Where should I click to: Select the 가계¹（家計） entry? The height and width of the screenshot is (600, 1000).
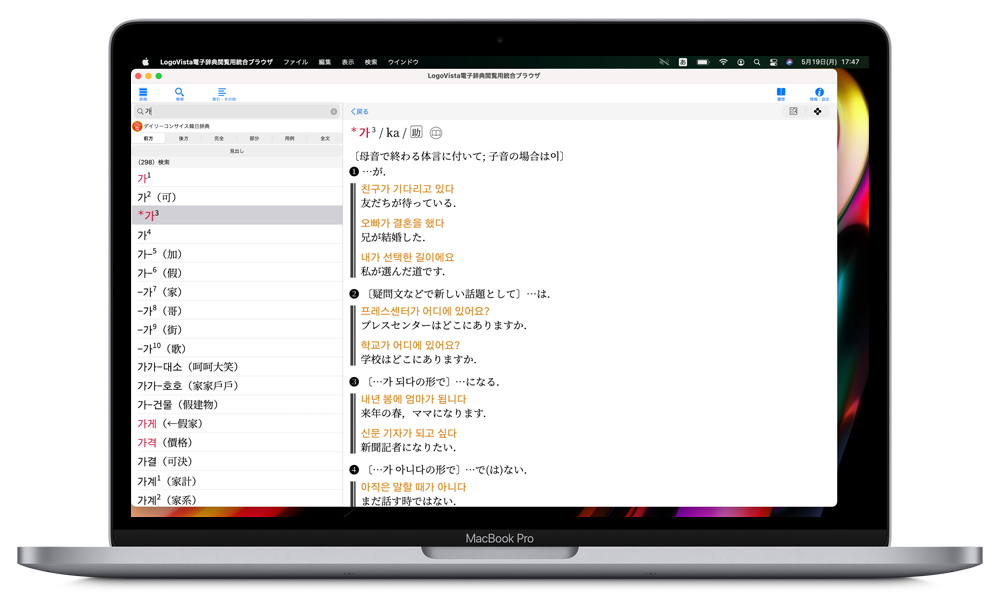[237, 480]
